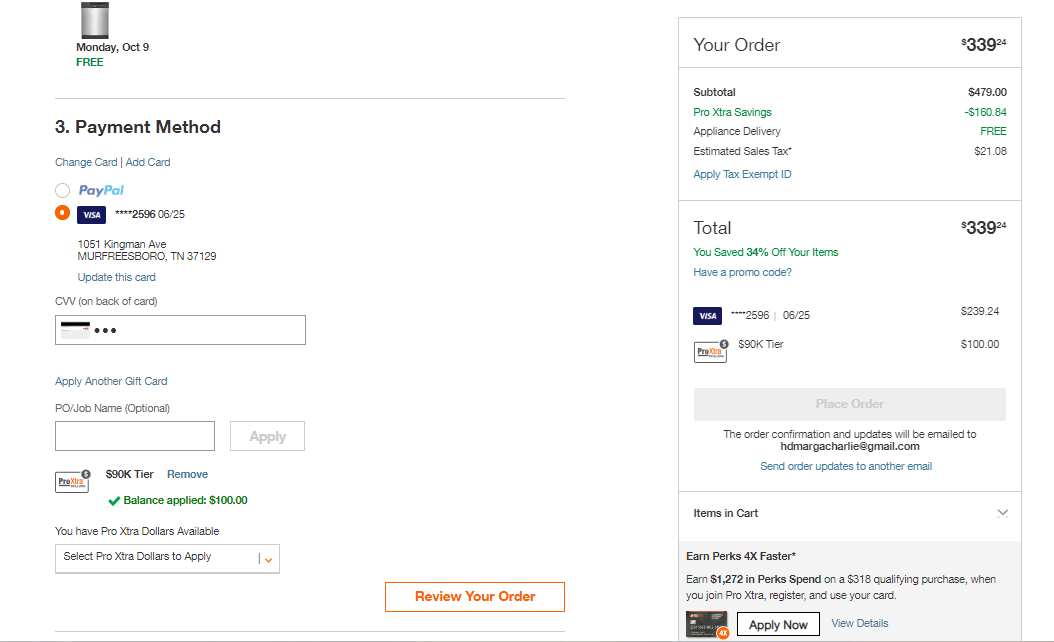The height and width of the screenshot is (642, 1054).
Task: Click the Pro Xtra Dollars icon beside Remove
Action: coord(73,481)
